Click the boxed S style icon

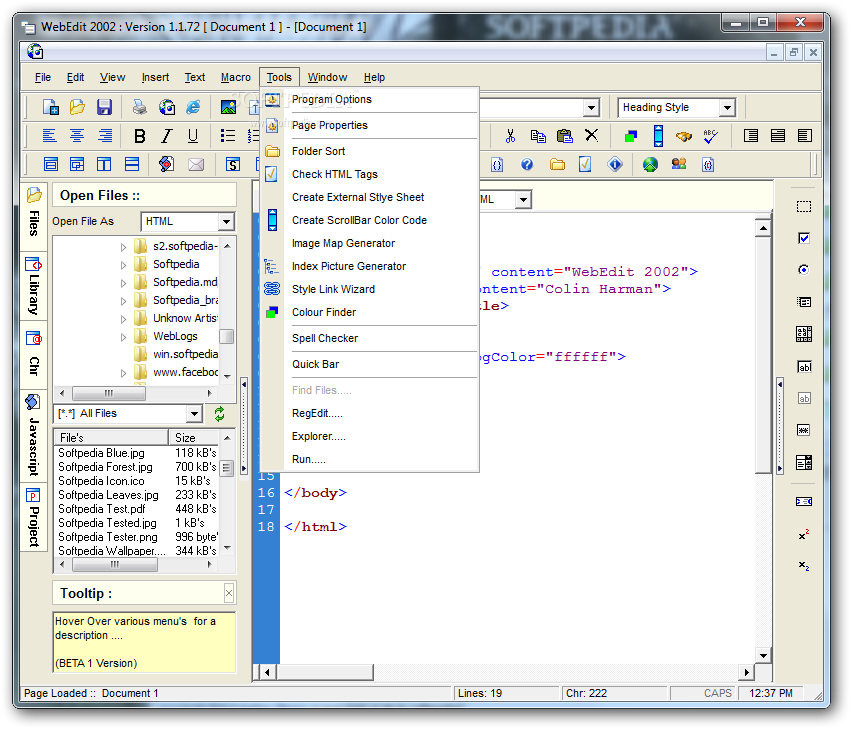point(233,164)
